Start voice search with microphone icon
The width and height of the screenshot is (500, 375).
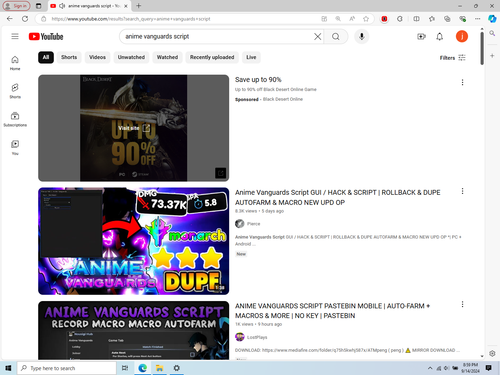pyautogui.click(x=361, y=36)
